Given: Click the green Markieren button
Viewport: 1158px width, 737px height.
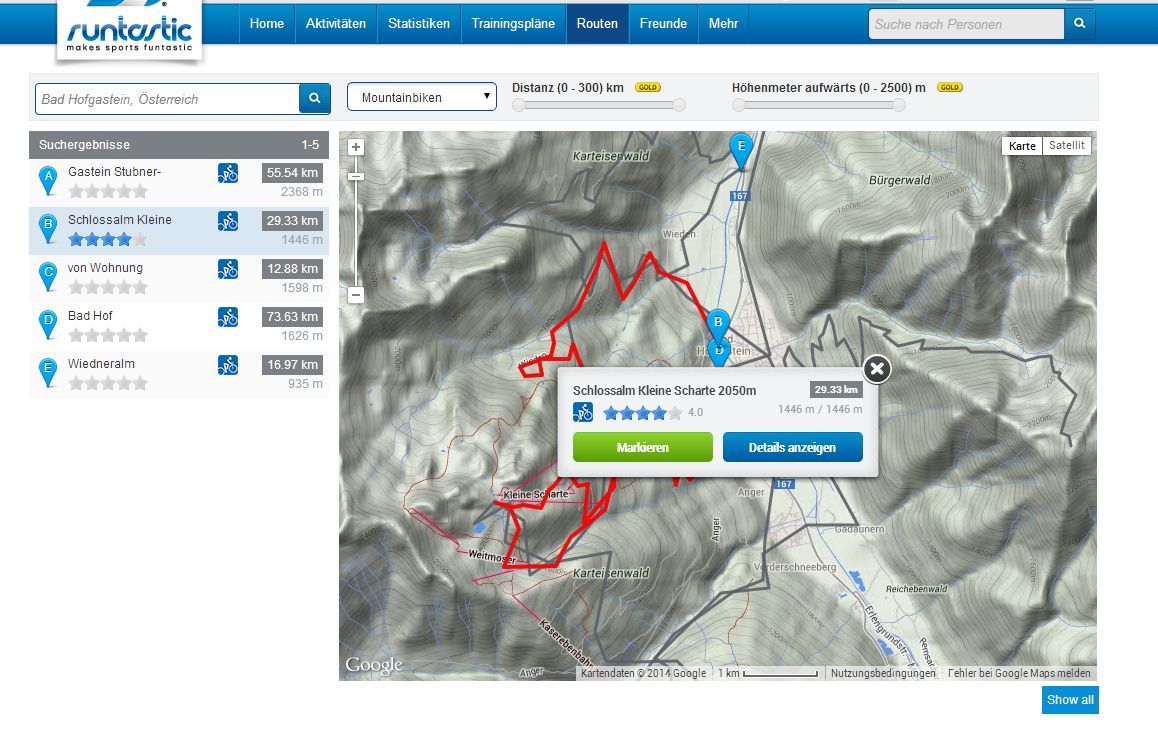Looking at the screenshot, I should coord(642,447).
